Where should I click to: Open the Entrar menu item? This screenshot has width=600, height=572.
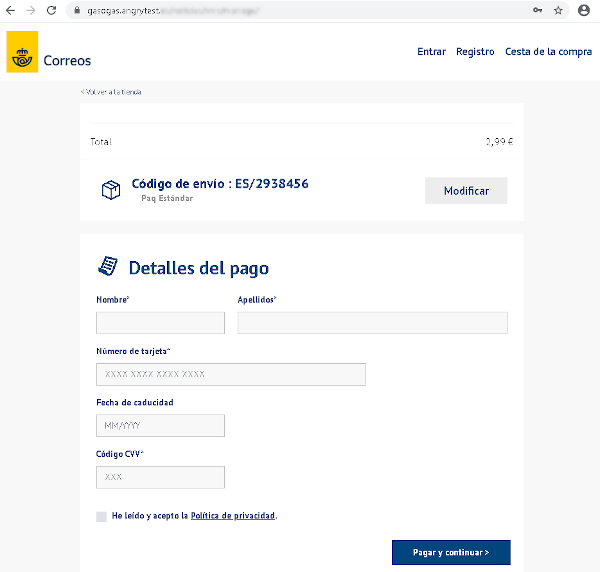(x=431, y=52)
